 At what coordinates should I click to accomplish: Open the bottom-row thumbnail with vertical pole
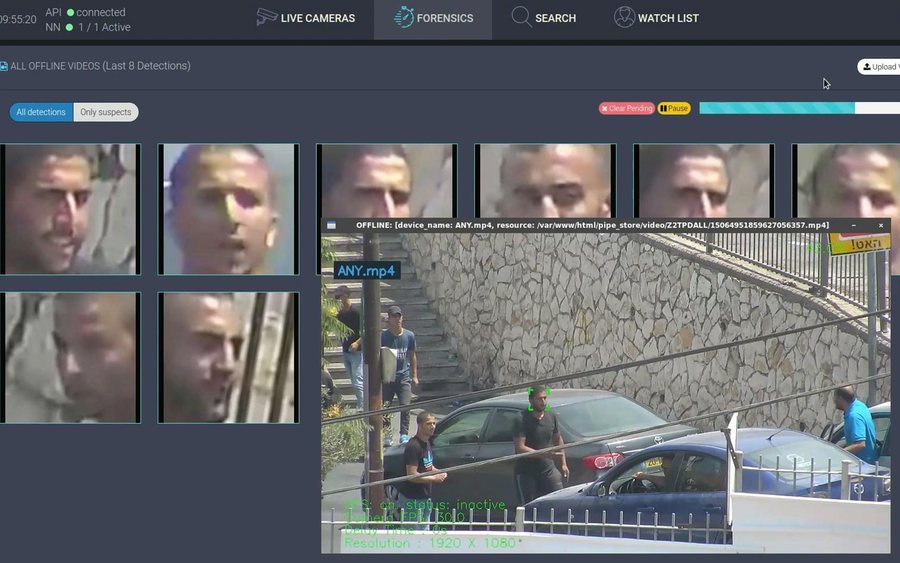[228, 358]
